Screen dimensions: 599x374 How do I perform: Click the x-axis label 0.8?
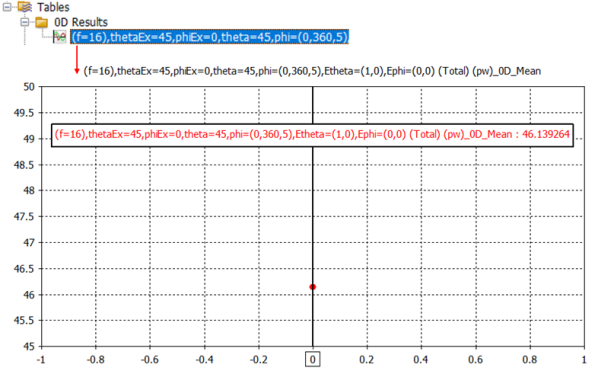pyautogui.click(x=529, y=360)
